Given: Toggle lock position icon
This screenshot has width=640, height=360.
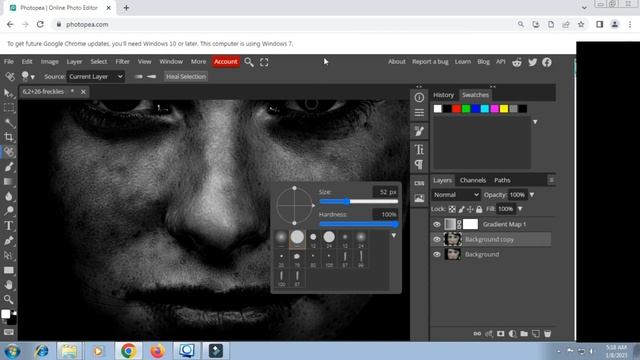Looking at the screenshot, I should coord(470,209).
